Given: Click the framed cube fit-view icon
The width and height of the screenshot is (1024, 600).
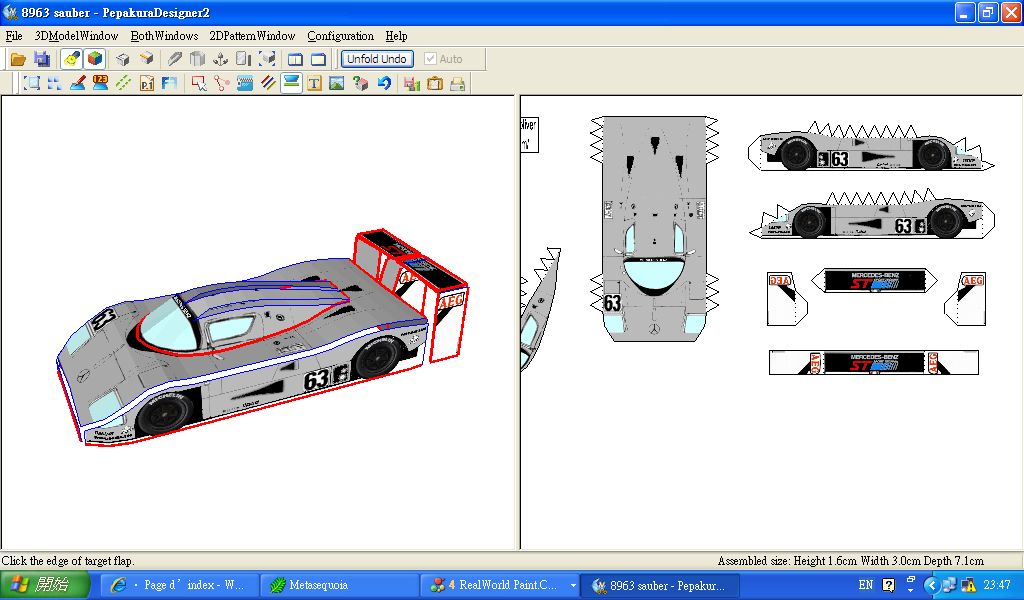Looking at the screenshot, I should (x=266, y=59).
